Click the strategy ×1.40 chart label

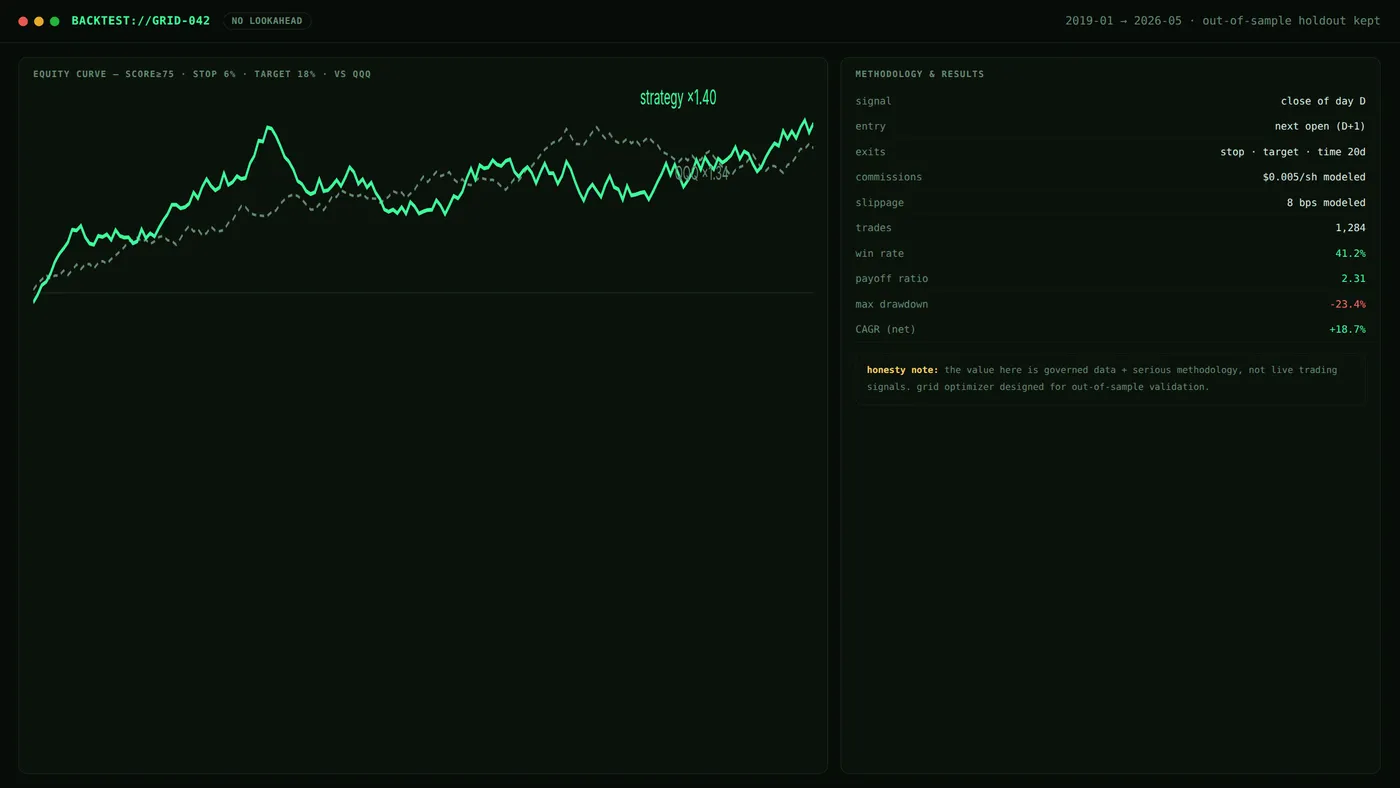point(678,97)
